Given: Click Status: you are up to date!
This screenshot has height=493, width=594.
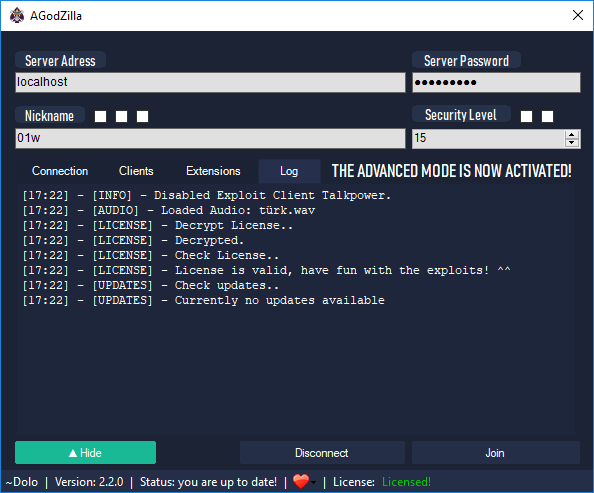Looking at the screenshot, I should pyautogui.click(x=208, y=482).
